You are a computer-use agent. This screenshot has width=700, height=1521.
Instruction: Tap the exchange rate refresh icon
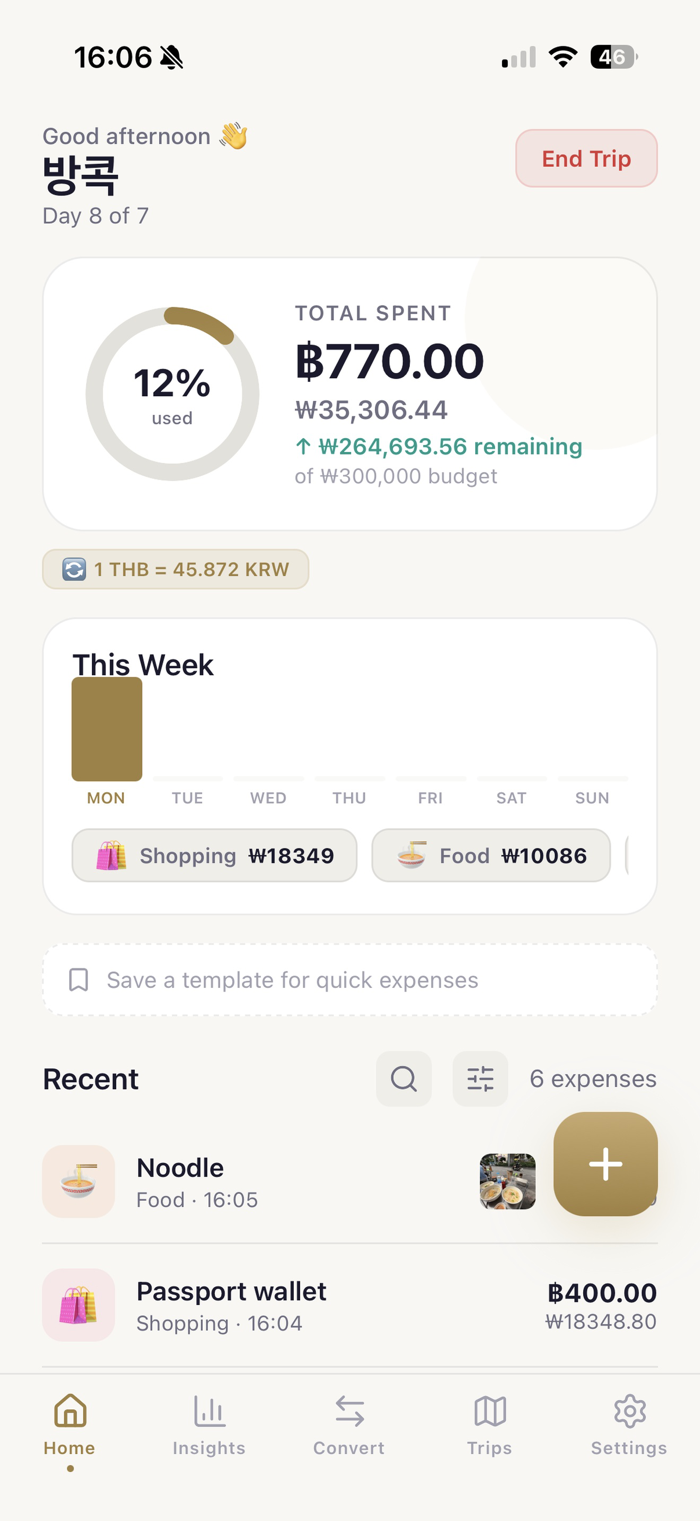click(74, 569)
